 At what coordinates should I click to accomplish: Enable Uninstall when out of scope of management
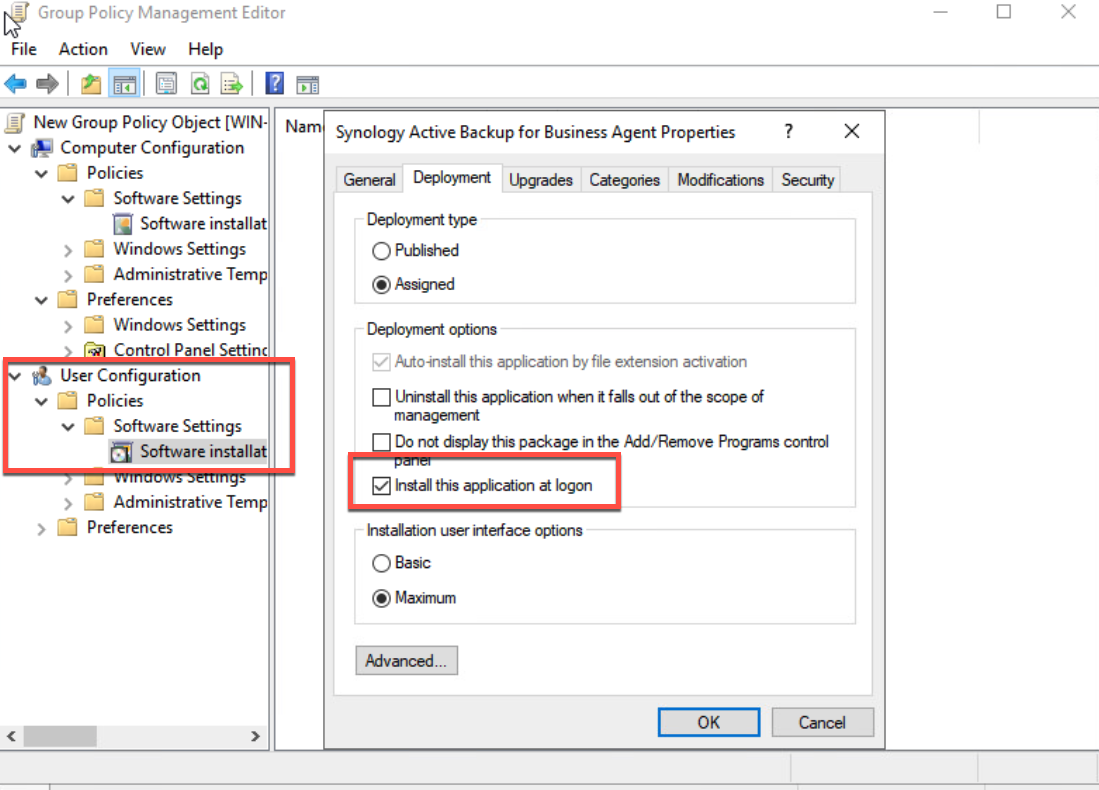click(x=381, y=397)
